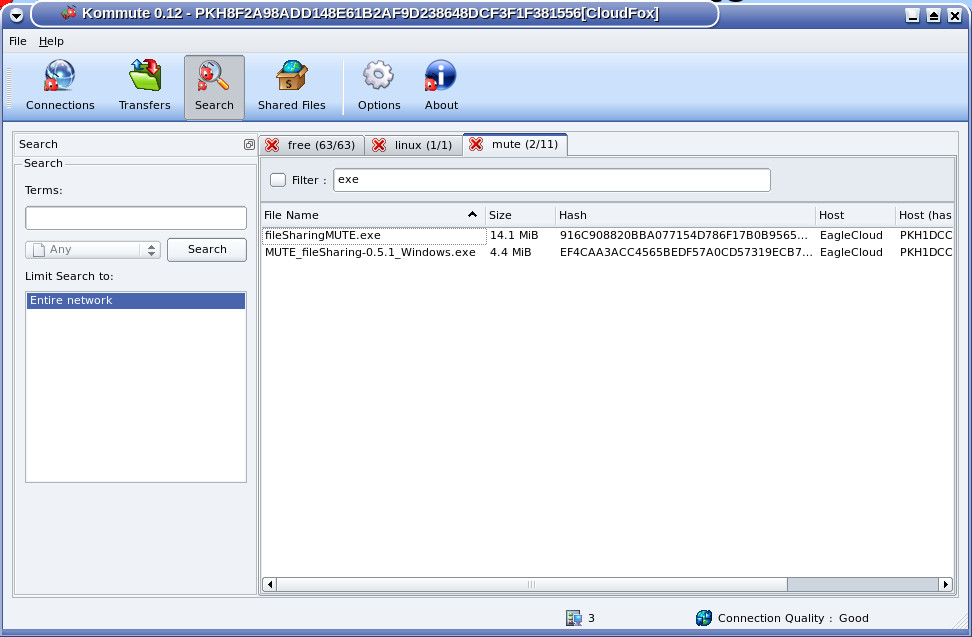Open the 'Any' file type dropdown
The width and height of the screenshot is (972, 637).
93,250
